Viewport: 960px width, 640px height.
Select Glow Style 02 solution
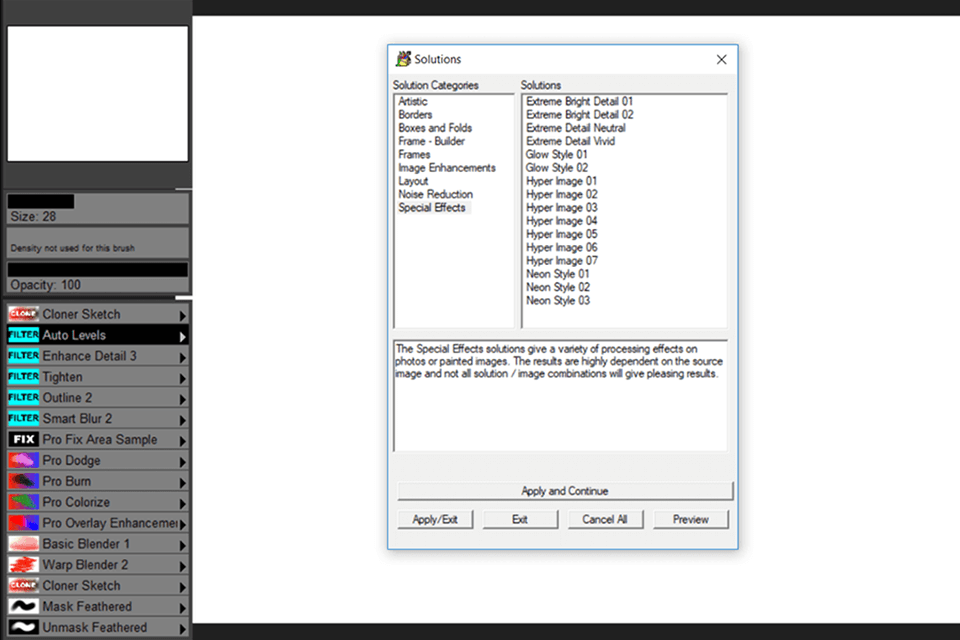(557, 168)
